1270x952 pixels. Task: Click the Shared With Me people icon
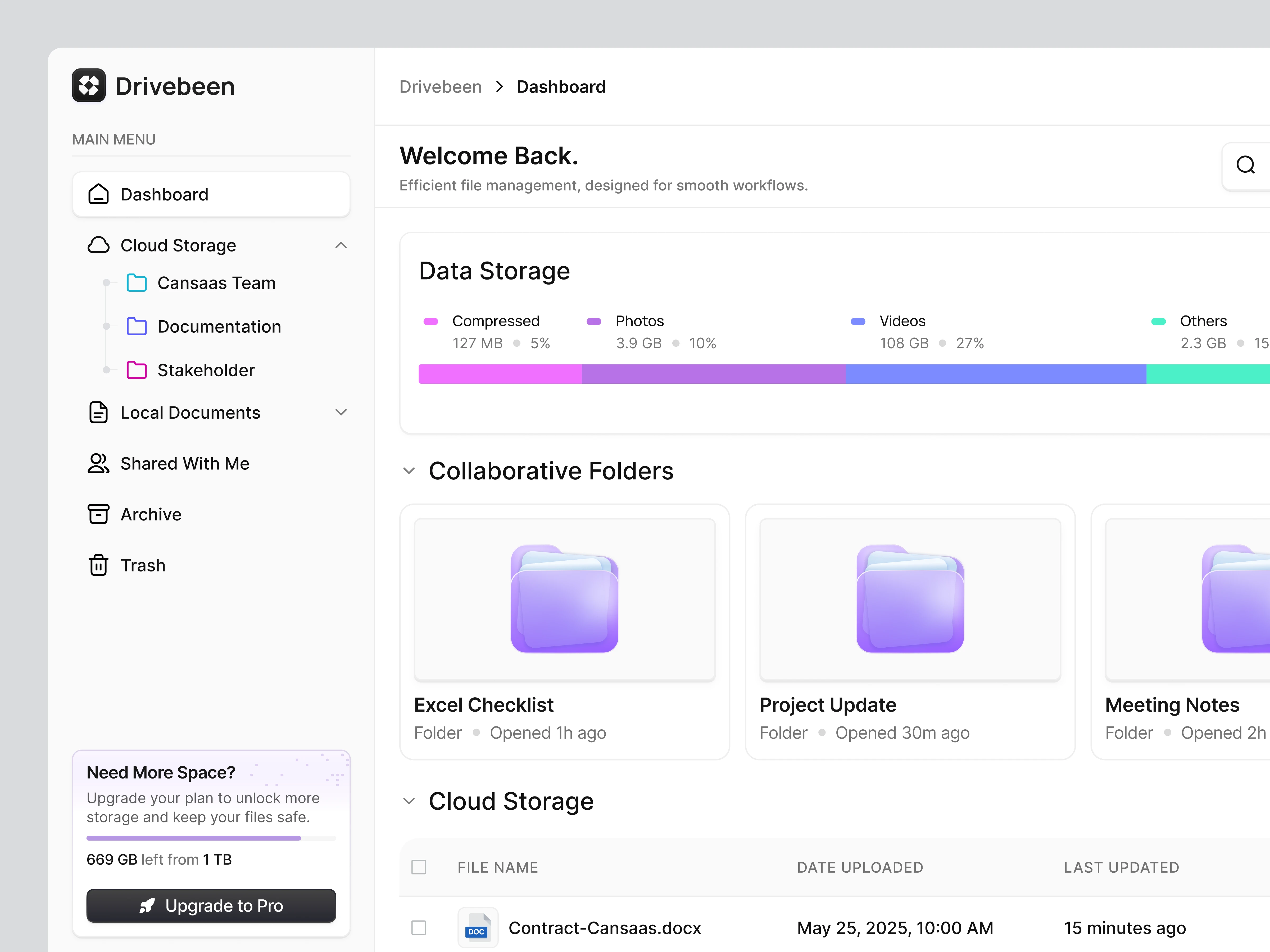click(98, 464)
